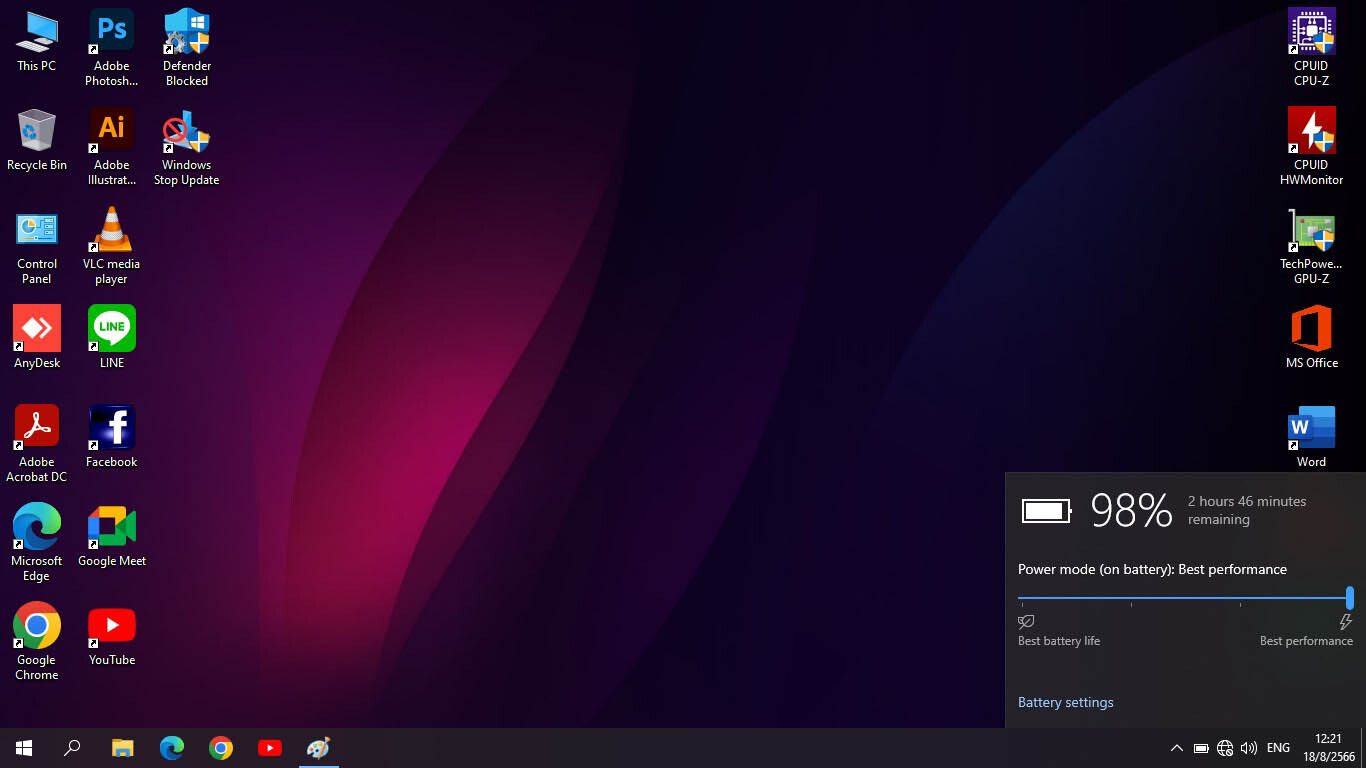The image size is (1366, 768).
Task: Select the CPUID HWMonitor shortcut
Action: coord(1311,147)
